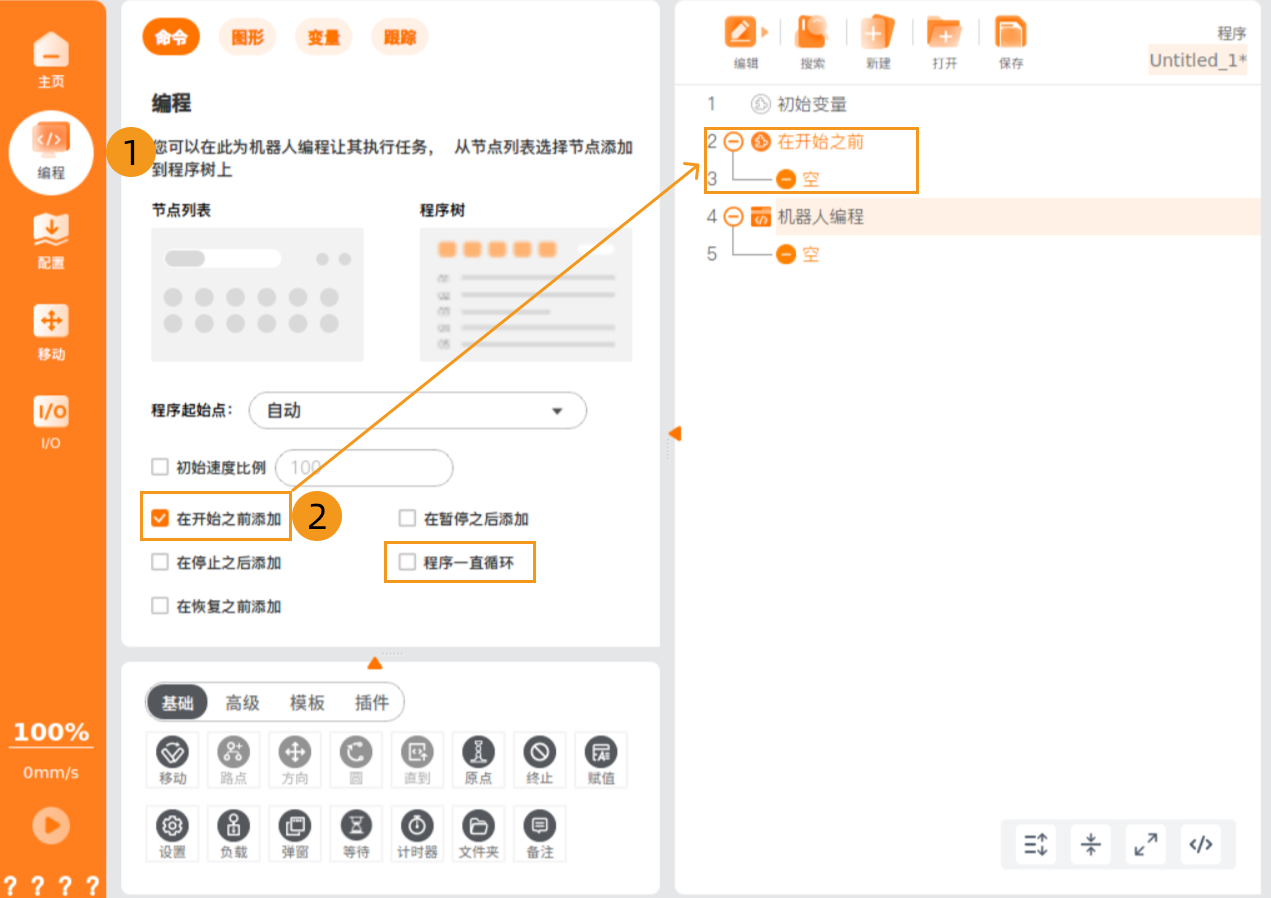Add a 设置 set node
This screenshot has width=1271, height=898.
[x=172, y=834]
